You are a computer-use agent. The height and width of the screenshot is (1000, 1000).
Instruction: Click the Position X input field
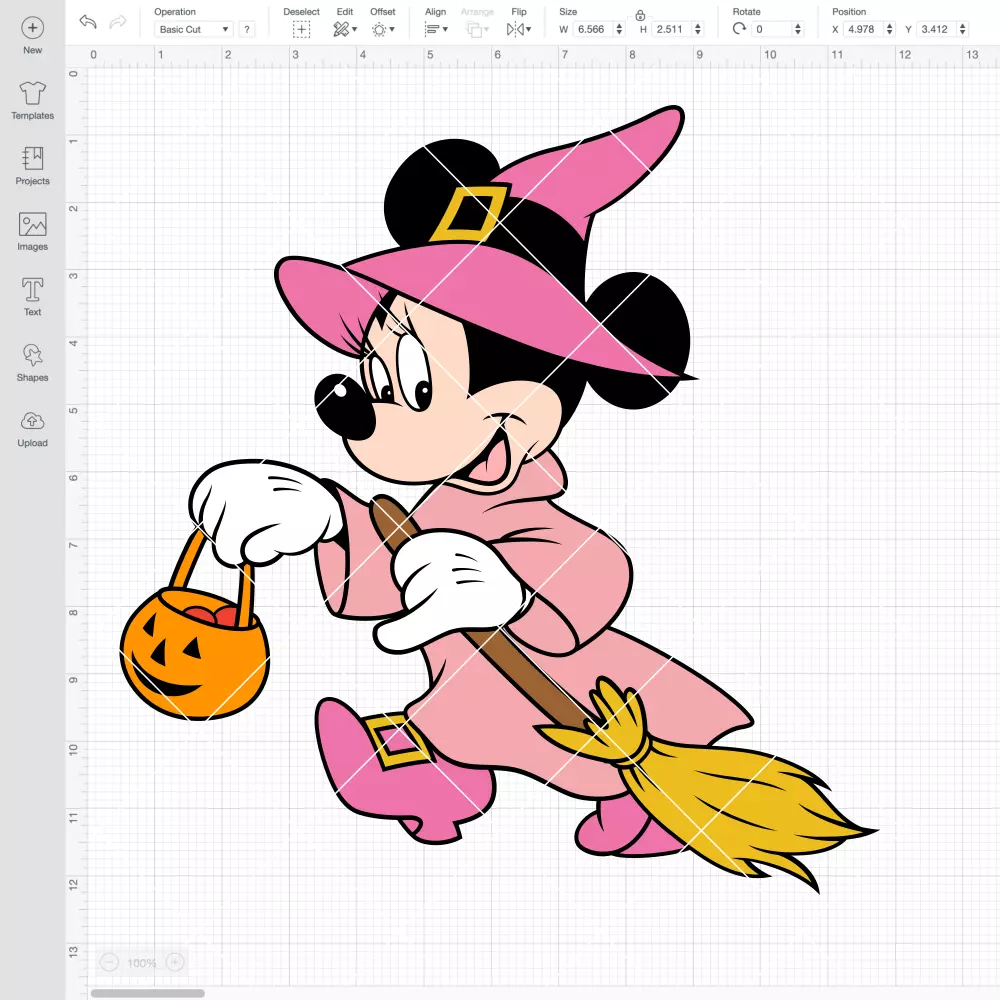(x=863, y=29)
